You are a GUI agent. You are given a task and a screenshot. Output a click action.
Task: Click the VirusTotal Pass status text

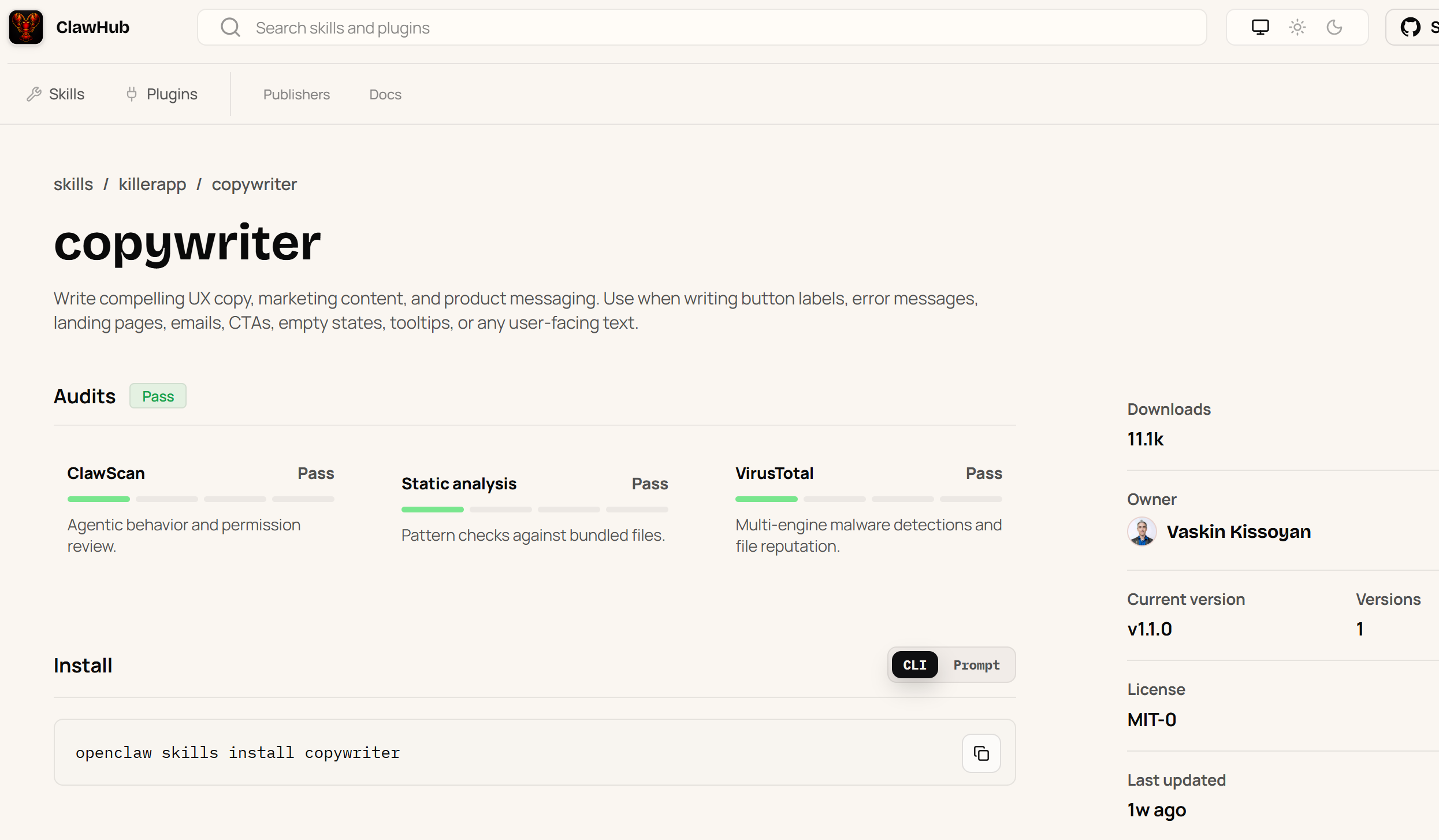click(x=984, y=473)
